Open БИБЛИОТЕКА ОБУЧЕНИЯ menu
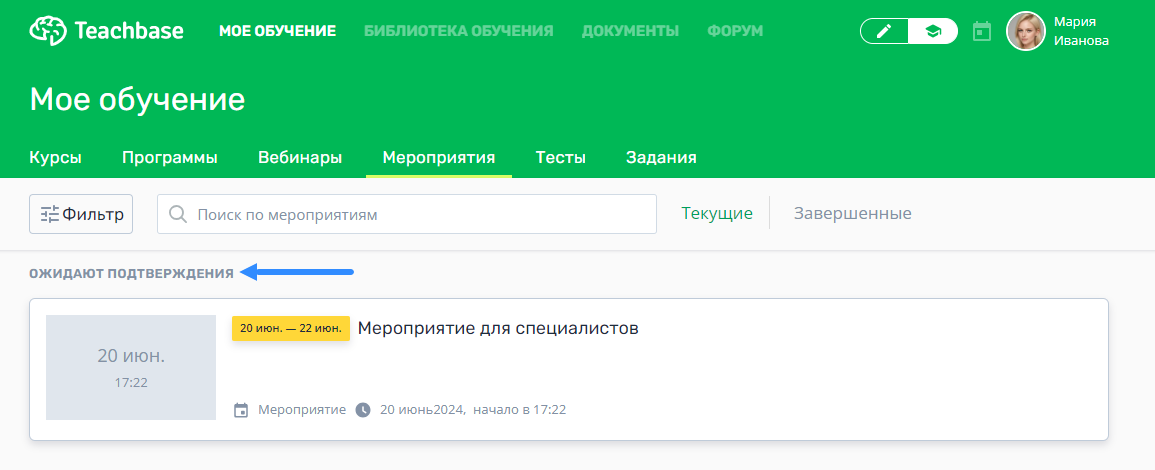The width and height of the screenshot is (1155, 470). [x=458, y=31]
